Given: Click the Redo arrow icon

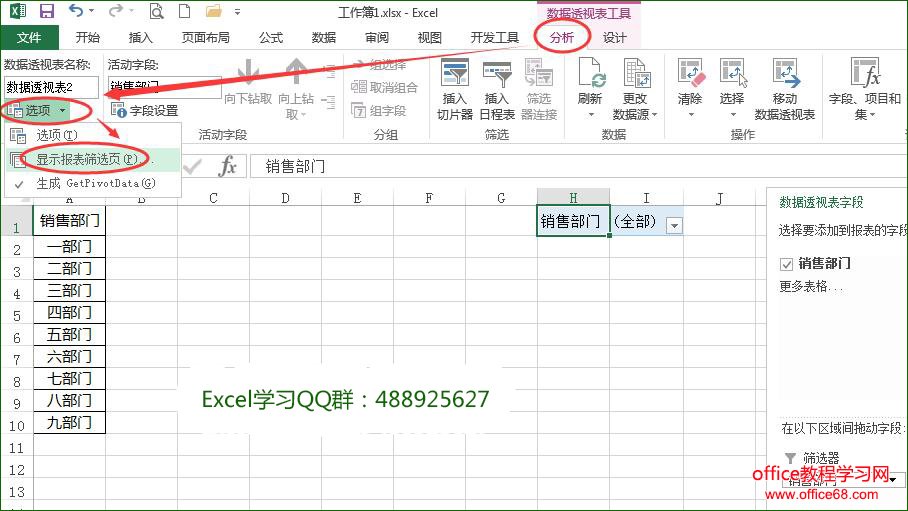Looking at the screenshot, I should 116,10.
